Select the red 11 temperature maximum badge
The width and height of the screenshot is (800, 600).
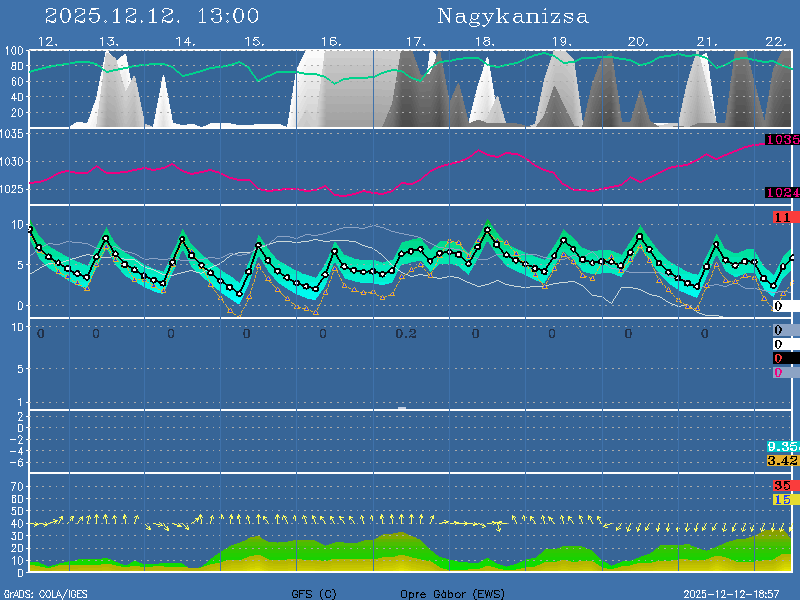click(x=783, y=217)
